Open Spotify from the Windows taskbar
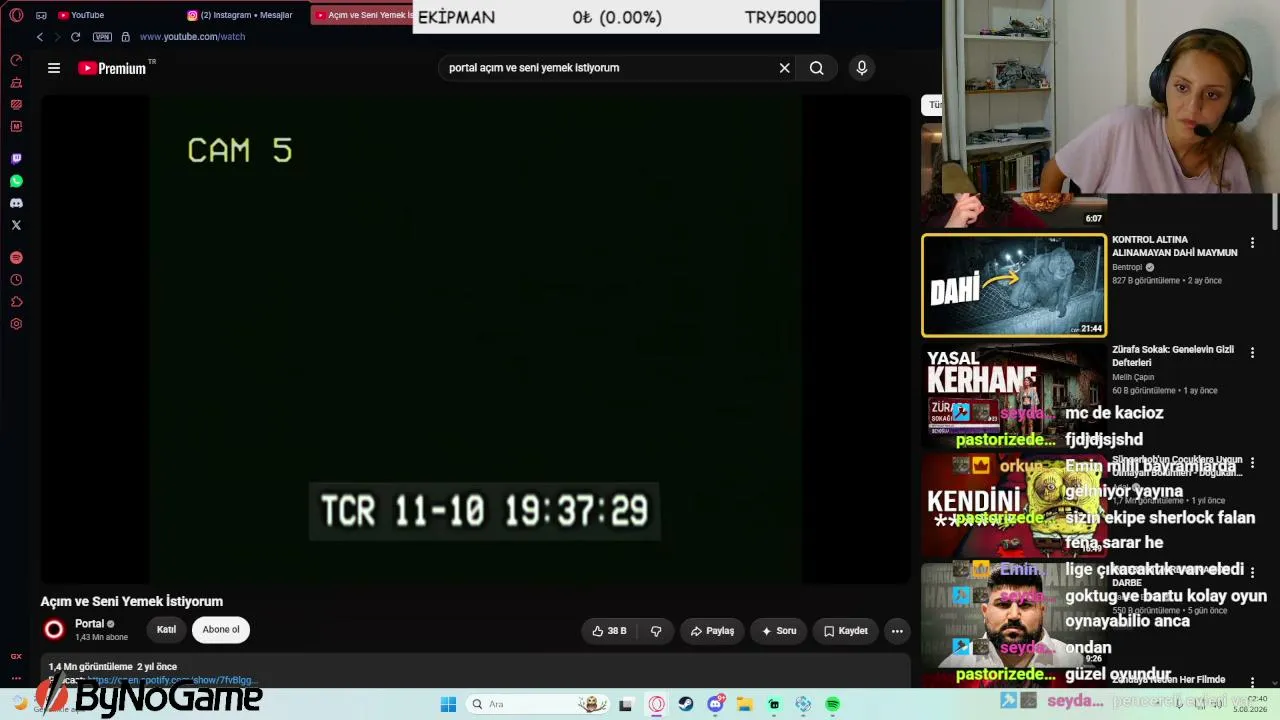The width and height of the screenshot is (1280, 720). (833, 705)
